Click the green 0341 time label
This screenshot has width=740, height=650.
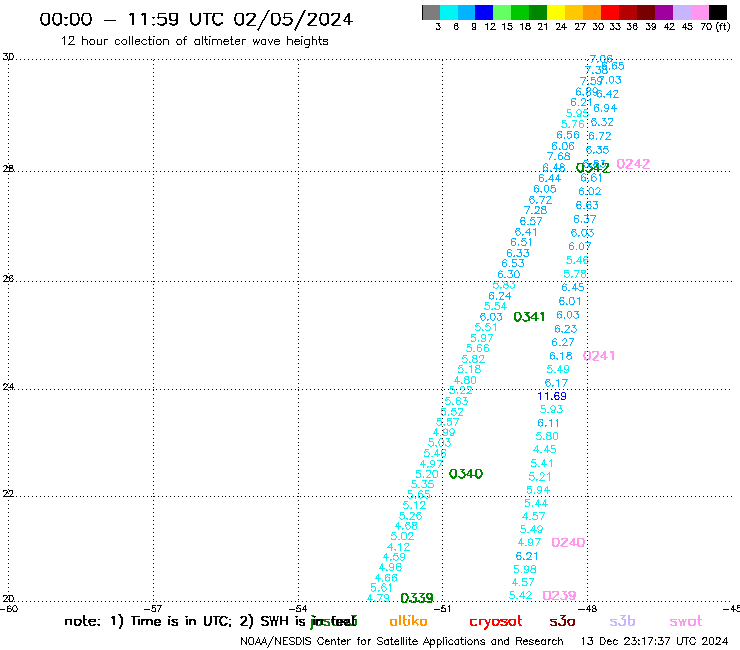click(x=529, y=317)
